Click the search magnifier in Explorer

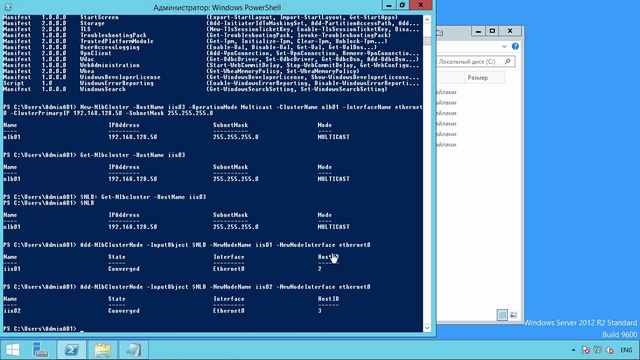tap(508, 61)
